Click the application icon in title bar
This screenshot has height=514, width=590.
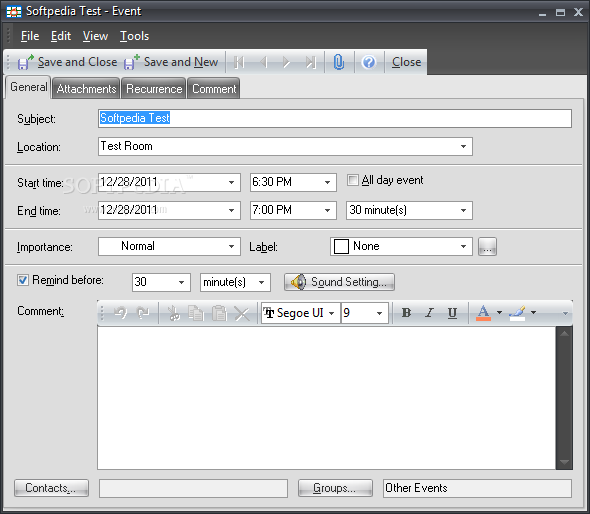pyautogui.click(x=14, y=12)
